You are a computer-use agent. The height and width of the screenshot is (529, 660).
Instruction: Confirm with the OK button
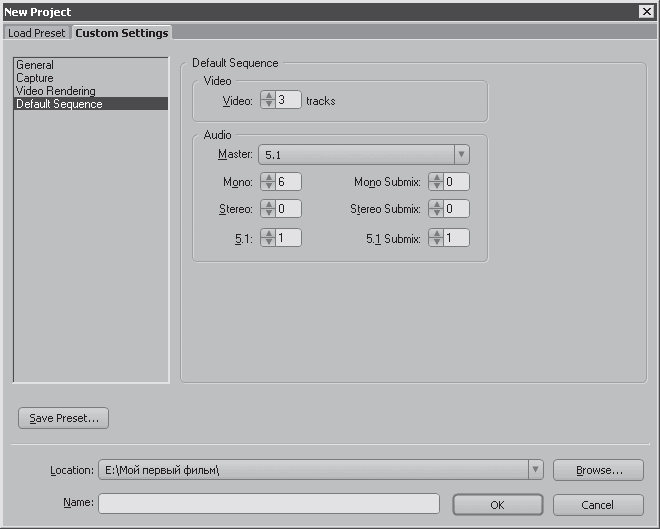(498, 505)
